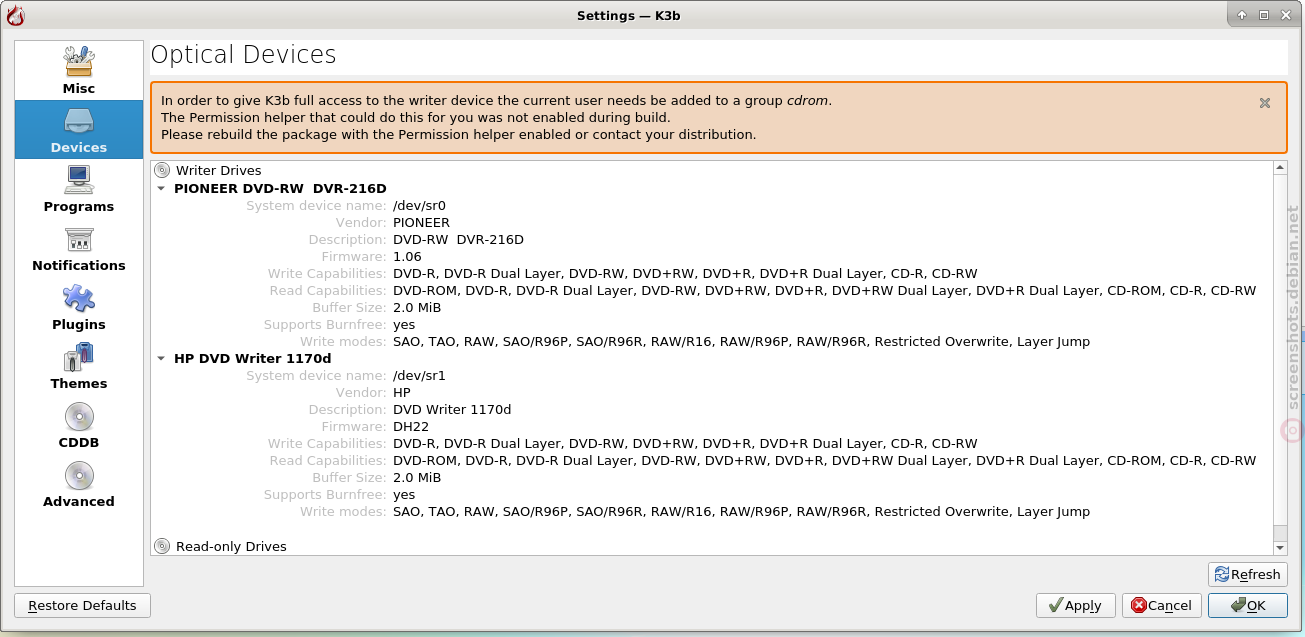Click the Vendor value PIONEER
The image size is (1305, 637).
pyautogui.click(x=421, y=223)
